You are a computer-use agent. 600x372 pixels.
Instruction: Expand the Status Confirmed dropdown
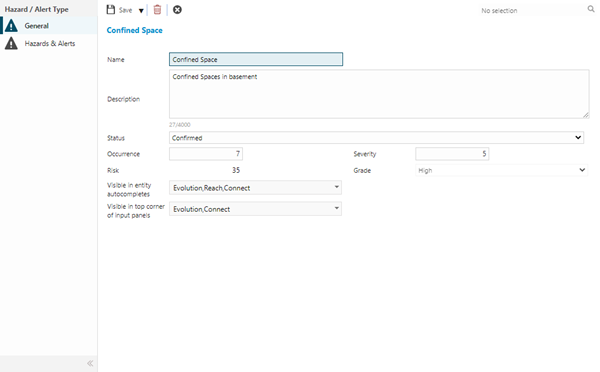[x=377, y=138]
